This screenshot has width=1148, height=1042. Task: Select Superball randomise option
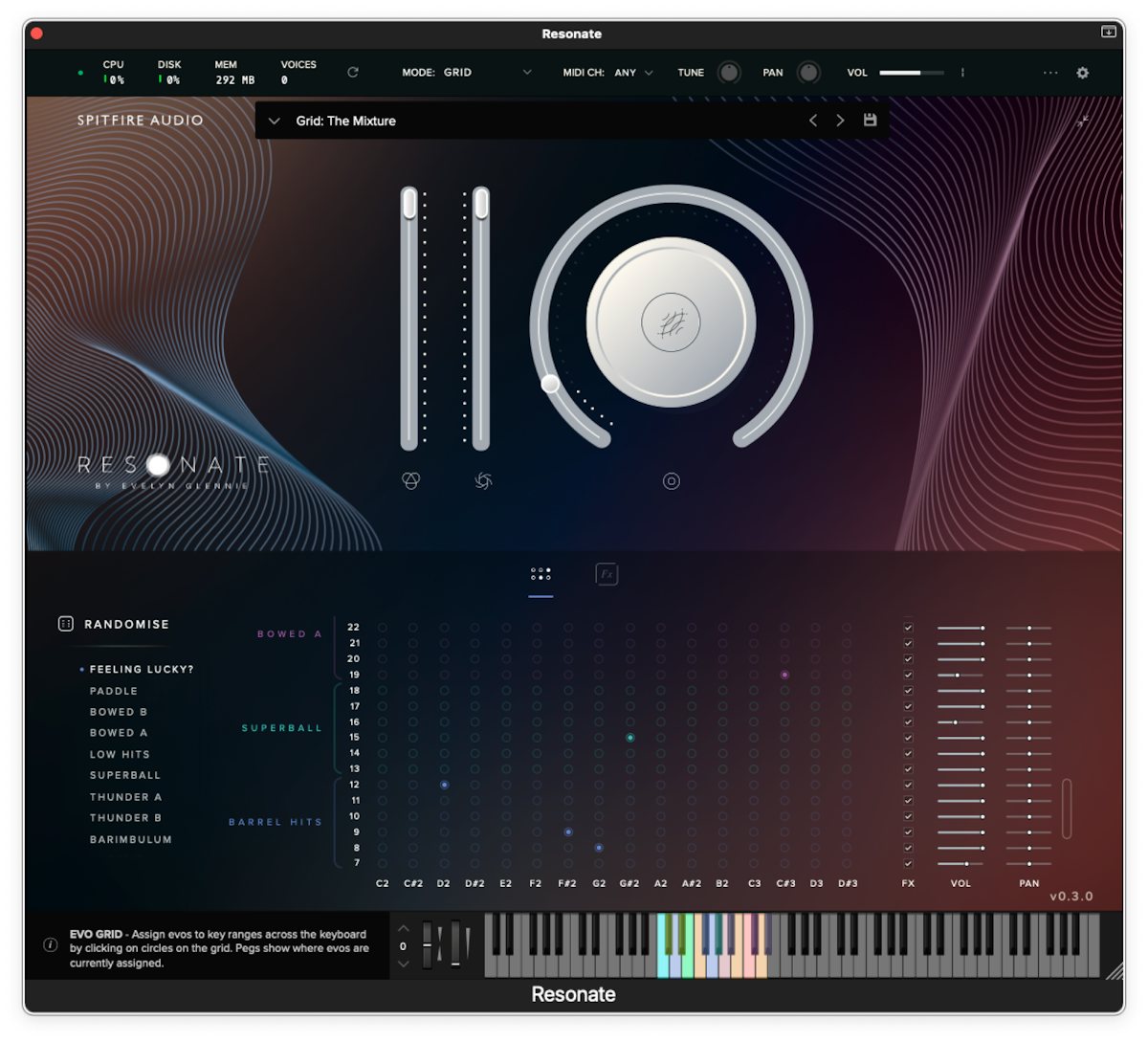coord(125,775)
